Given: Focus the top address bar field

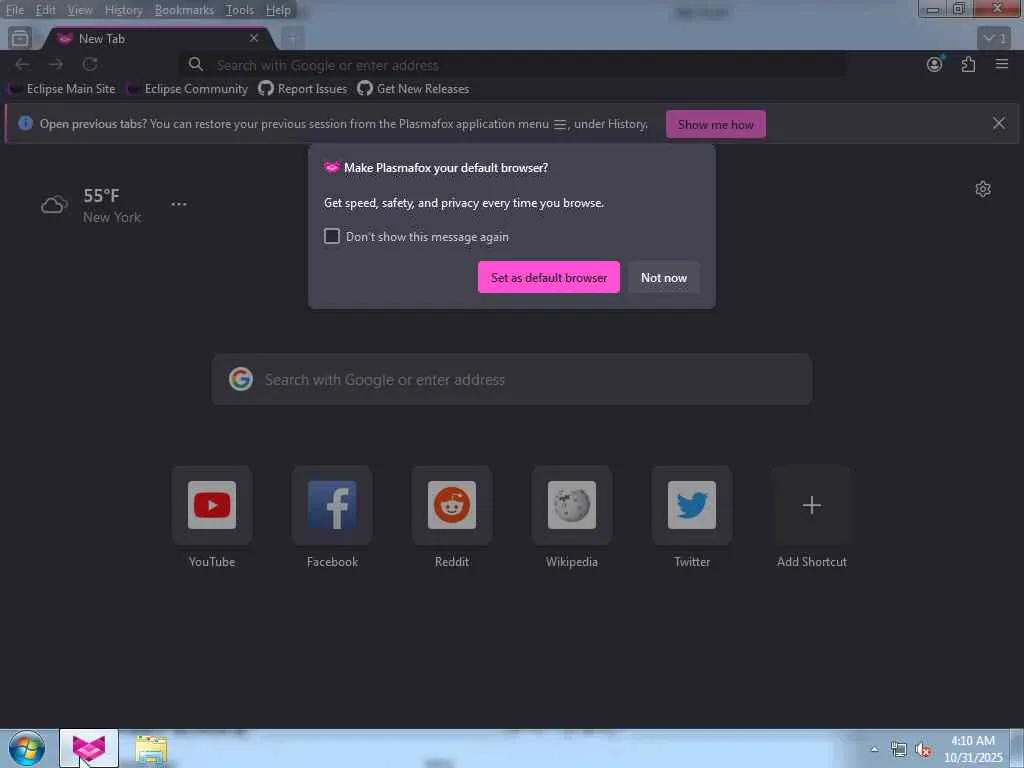Looking at the screenshot, I should [x=512, y=65].
